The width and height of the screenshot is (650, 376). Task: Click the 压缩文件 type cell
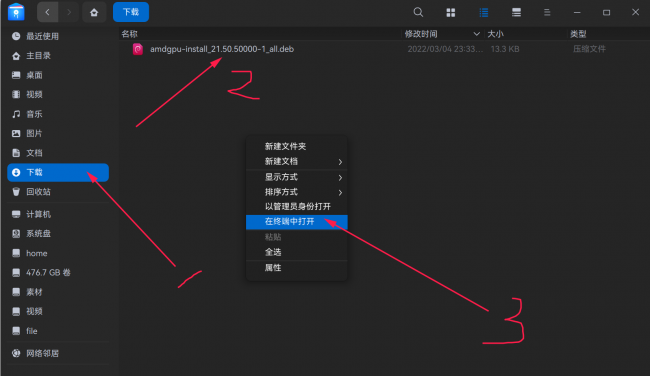coord(589,49)
